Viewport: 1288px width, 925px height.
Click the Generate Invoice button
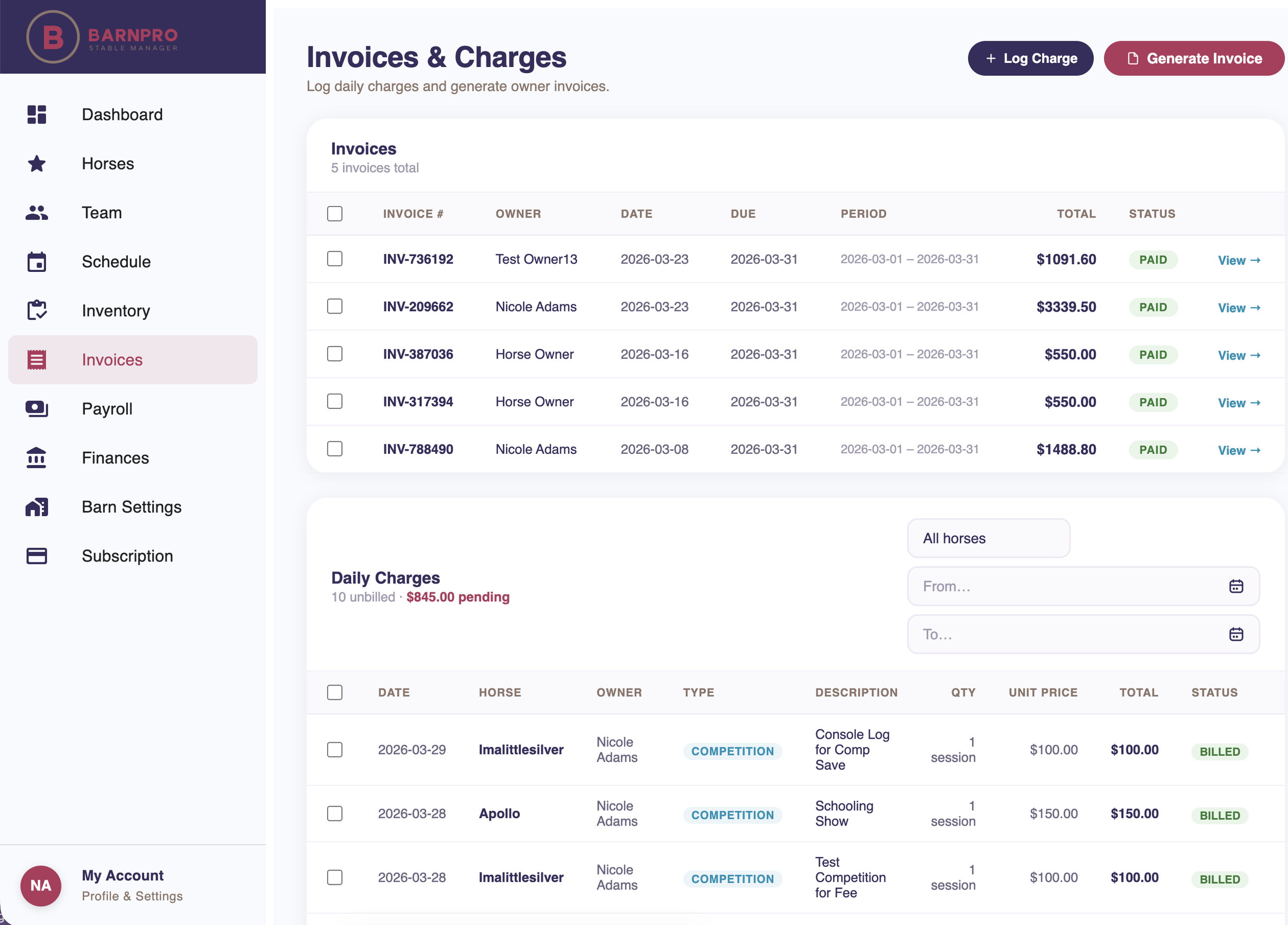(1194, 58)
